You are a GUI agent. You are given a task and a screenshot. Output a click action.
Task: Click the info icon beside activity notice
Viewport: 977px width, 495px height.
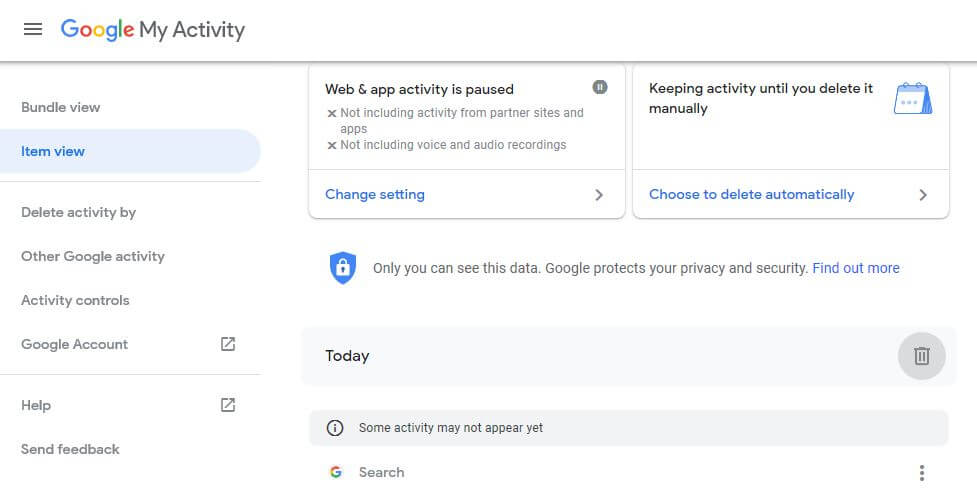(x=335, y=428)
